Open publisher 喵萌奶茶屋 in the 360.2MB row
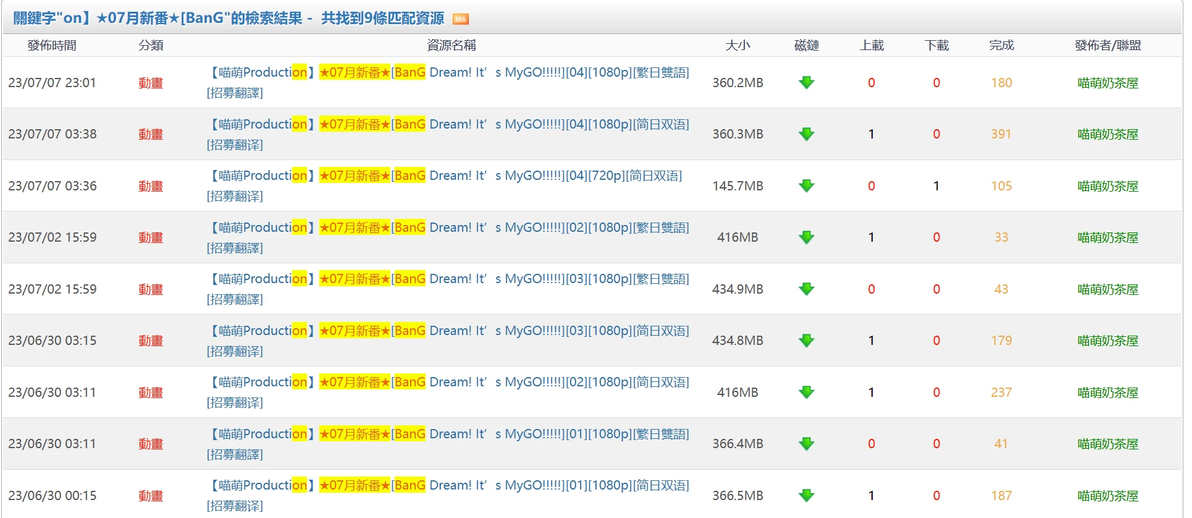1192x518 pixels. click(1108, 83)
